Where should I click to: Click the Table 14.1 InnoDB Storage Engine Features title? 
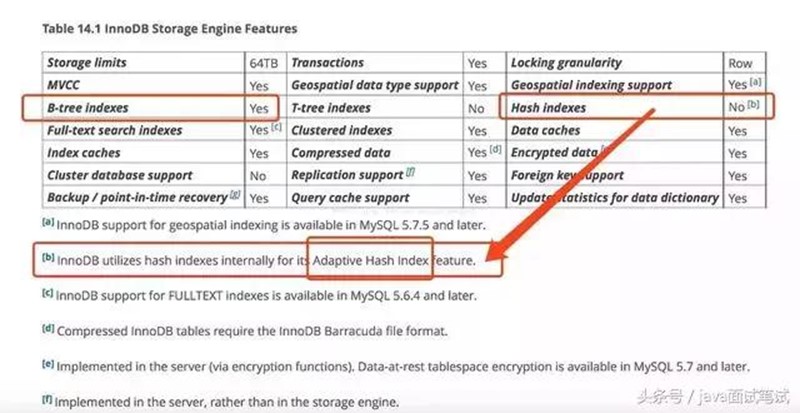coord(169,29)
